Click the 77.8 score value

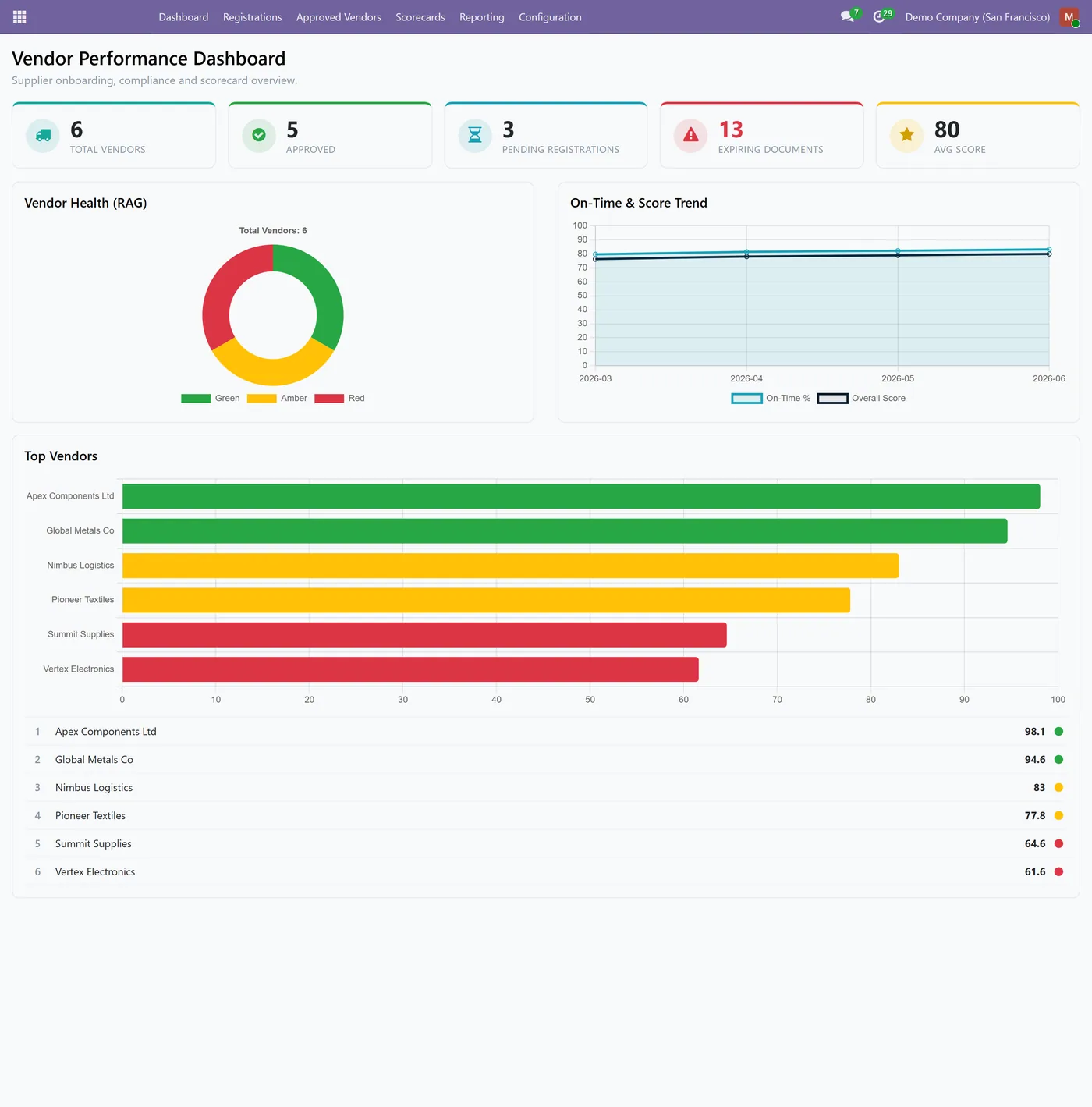[1034, 815]
